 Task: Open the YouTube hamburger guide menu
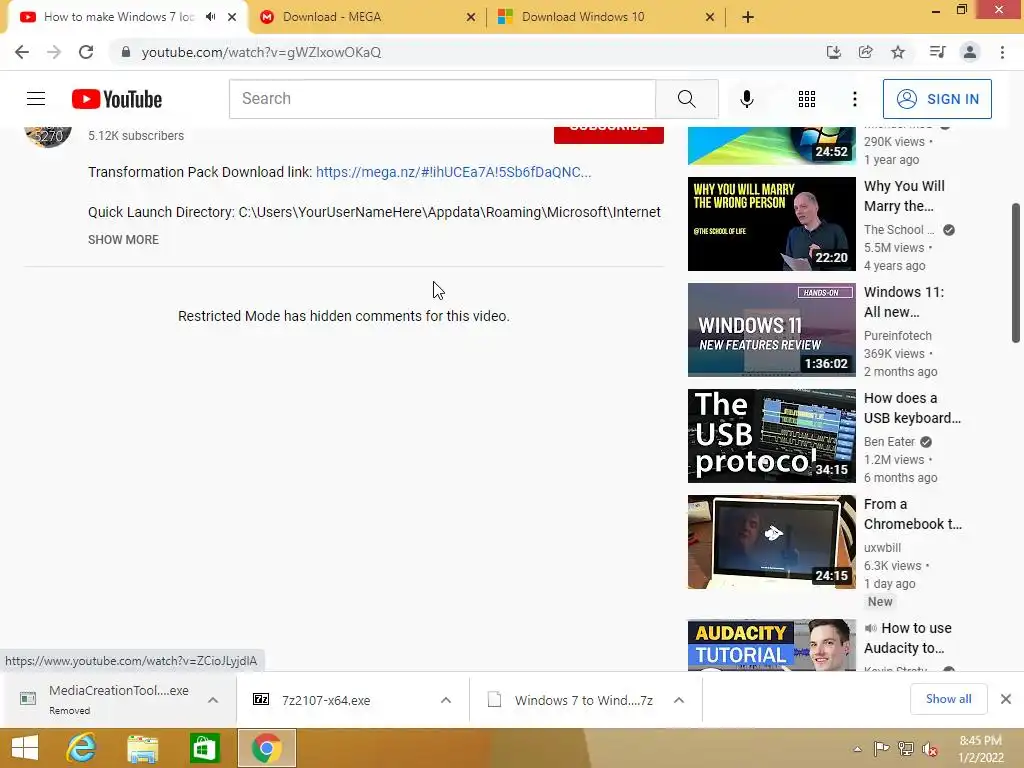click(x=36, y=99)
